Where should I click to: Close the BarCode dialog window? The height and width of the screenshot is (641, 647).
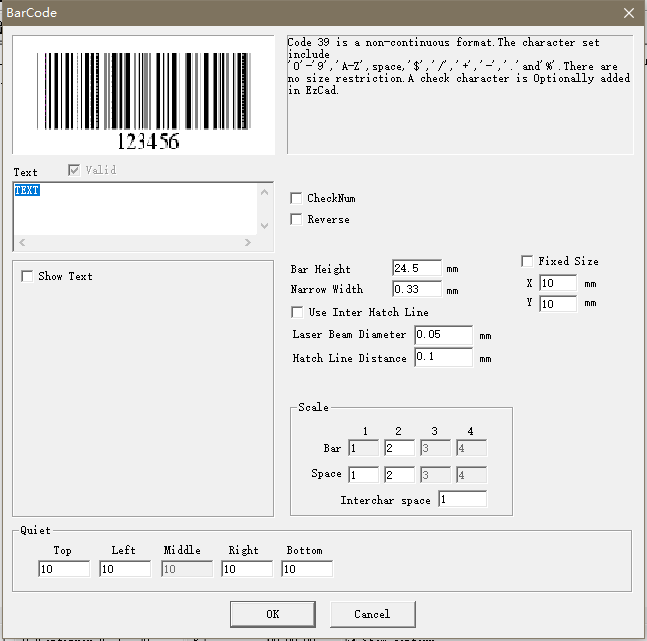point(629,13)
